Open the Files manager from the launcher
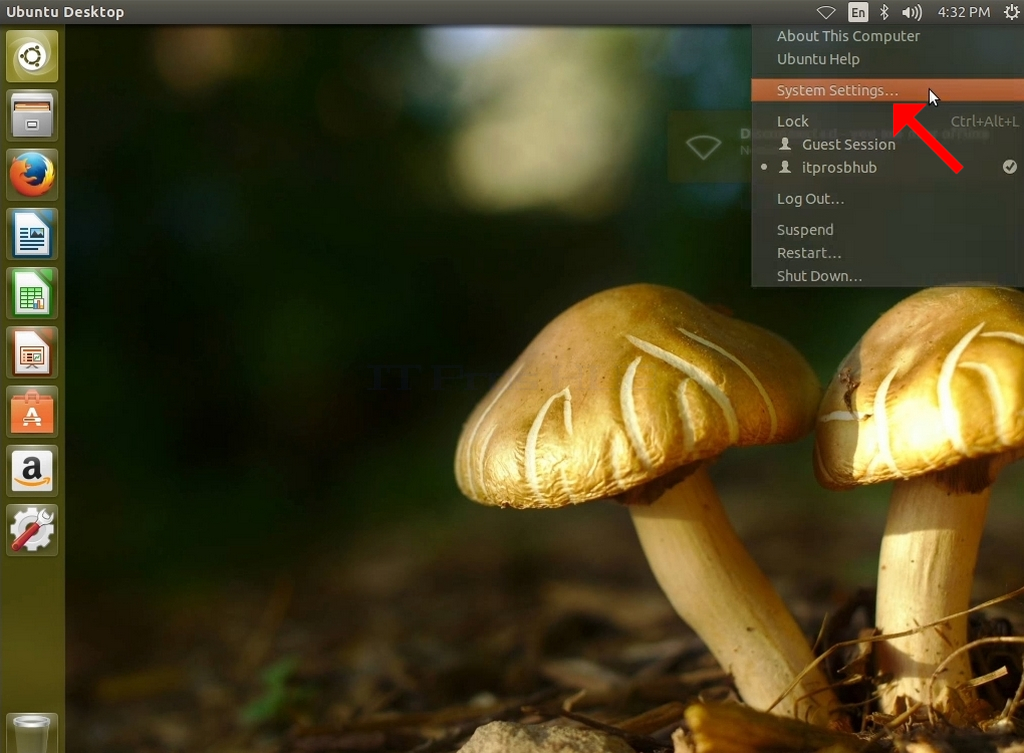 pyautogui.click(x=32, y=116)
